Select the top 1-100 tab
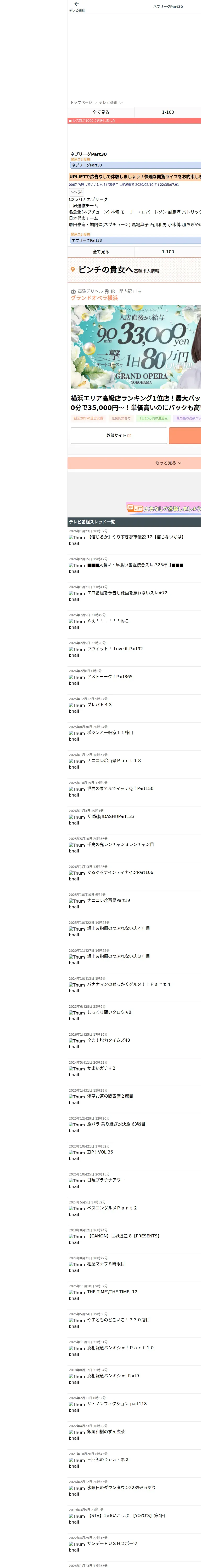Image resolution: width=201 pixels, height=1568 pixels. click(167, 113)
